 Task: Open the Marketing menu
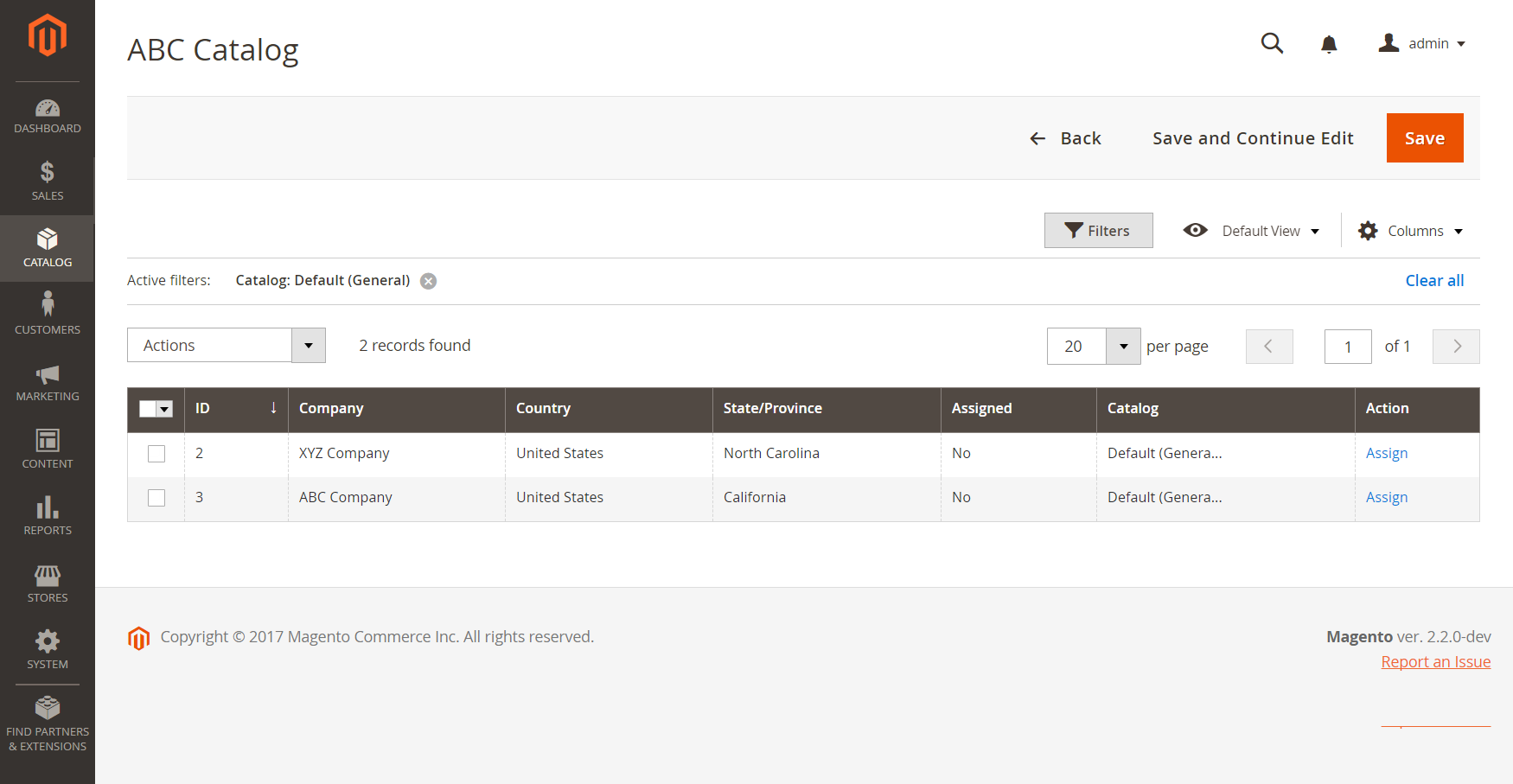click(x=48, y=382)
